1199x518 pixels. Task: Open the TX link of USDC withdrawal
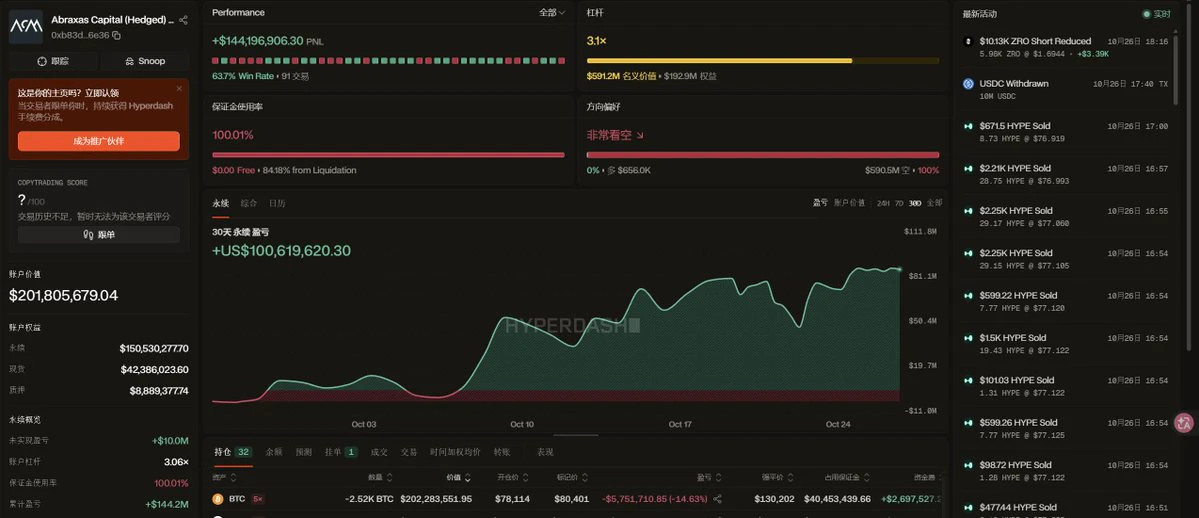[x=1163, y=83]
